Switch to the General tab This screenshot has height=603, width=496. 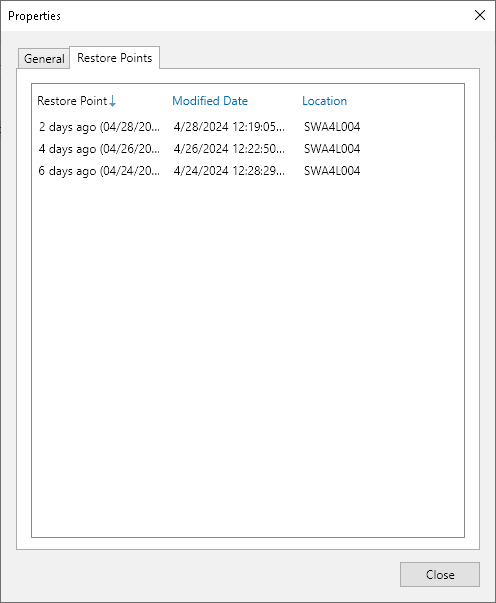(x=44, y=59)
